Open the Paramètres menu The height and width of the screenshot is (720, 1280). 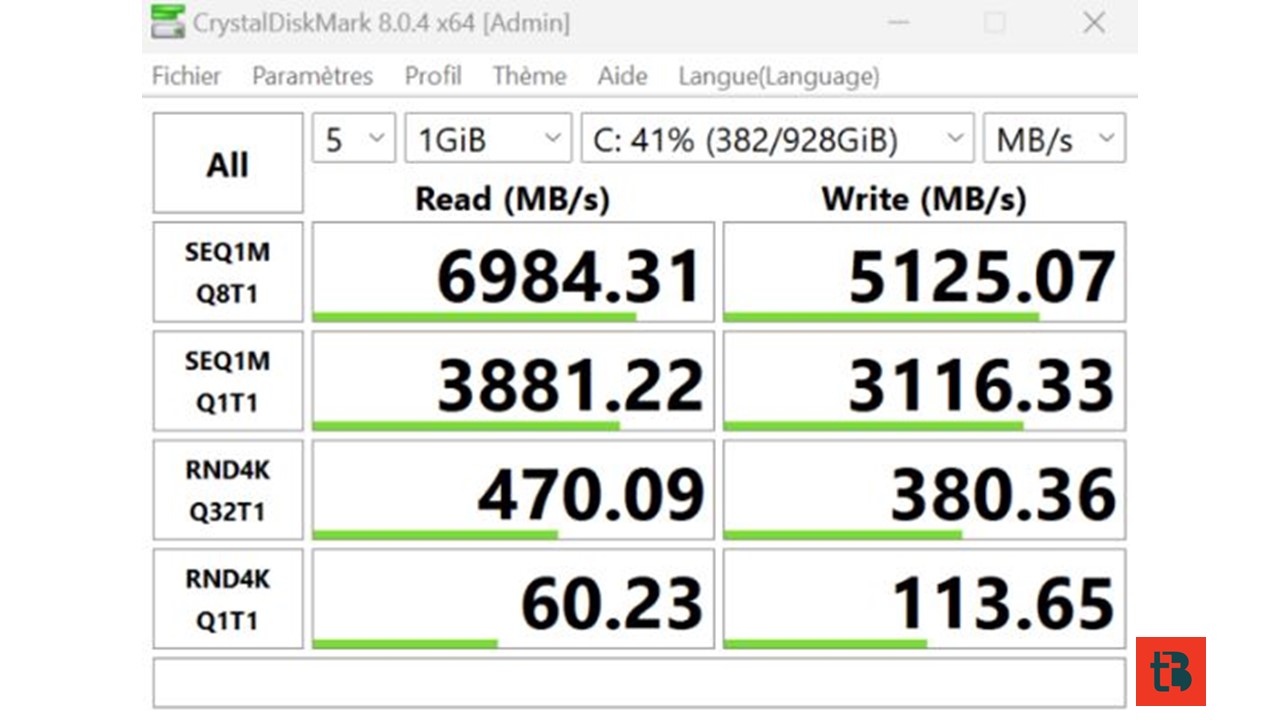[x=312, y=76]
